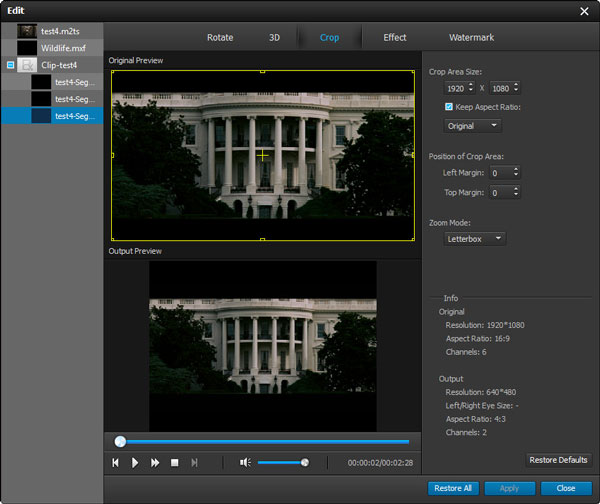
Task: Click the Output Preview video image
Action: pyautogui.click(x=263, y=346)
